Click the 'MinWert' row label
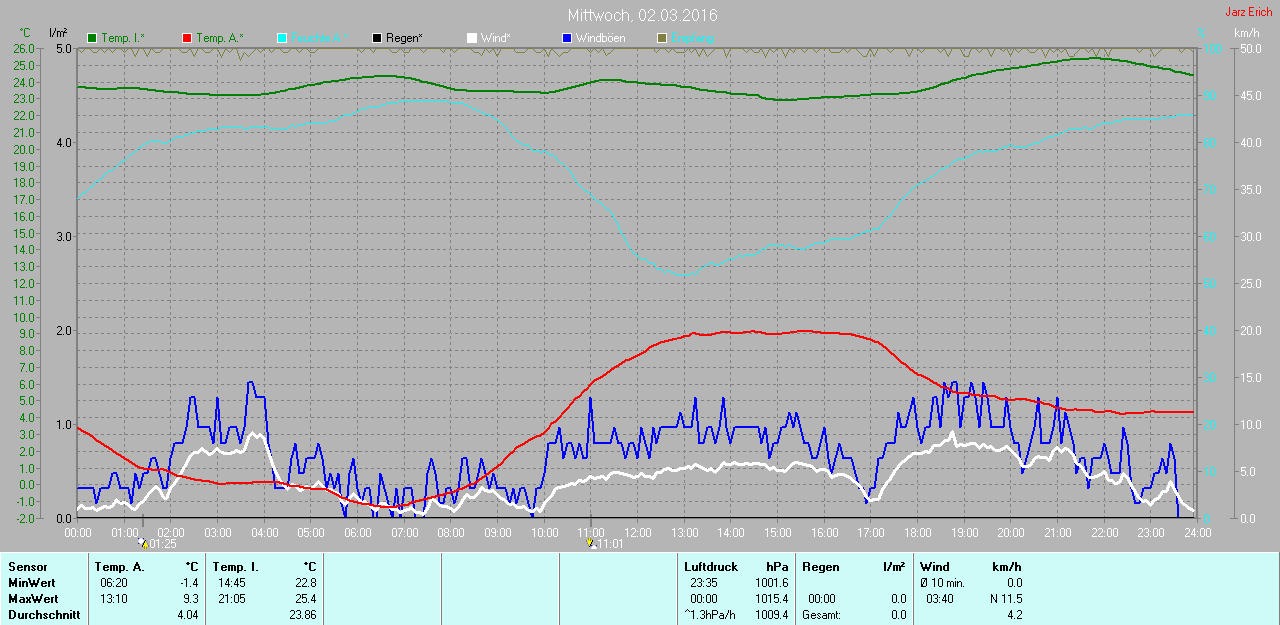 [x=31, y=583]
